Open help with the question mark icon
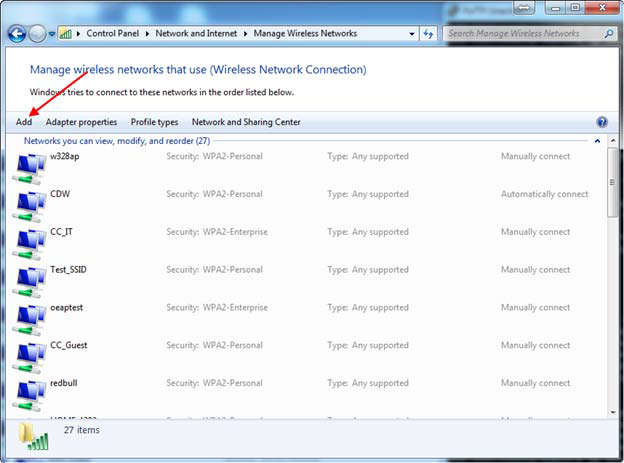 click(602, 122)
